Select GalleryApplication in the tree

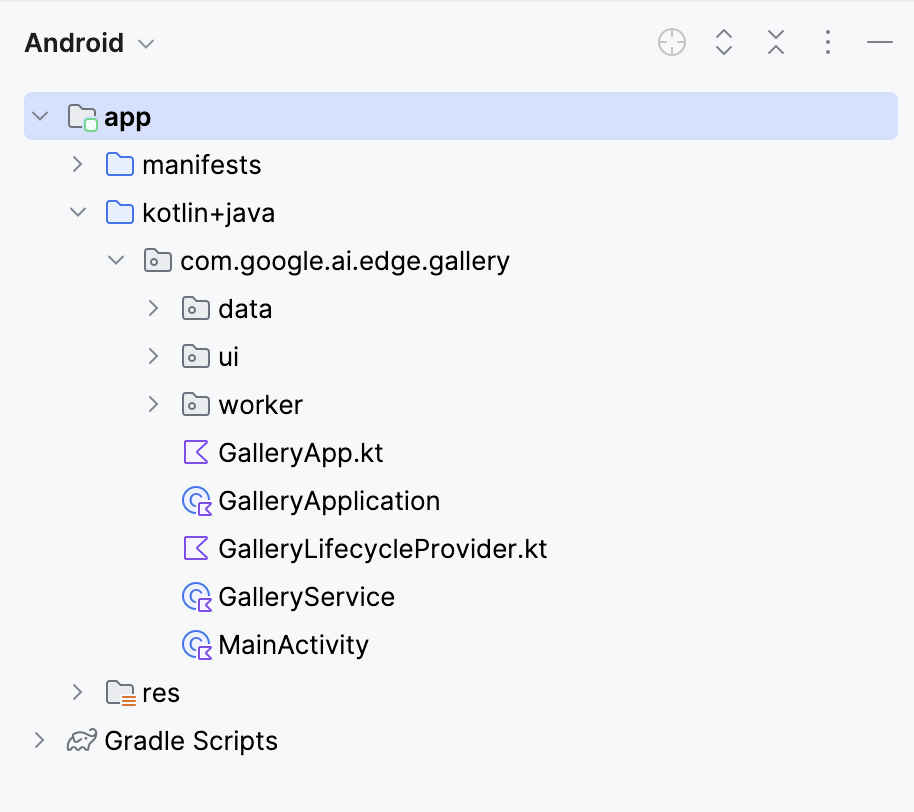(x=330, y=500)
